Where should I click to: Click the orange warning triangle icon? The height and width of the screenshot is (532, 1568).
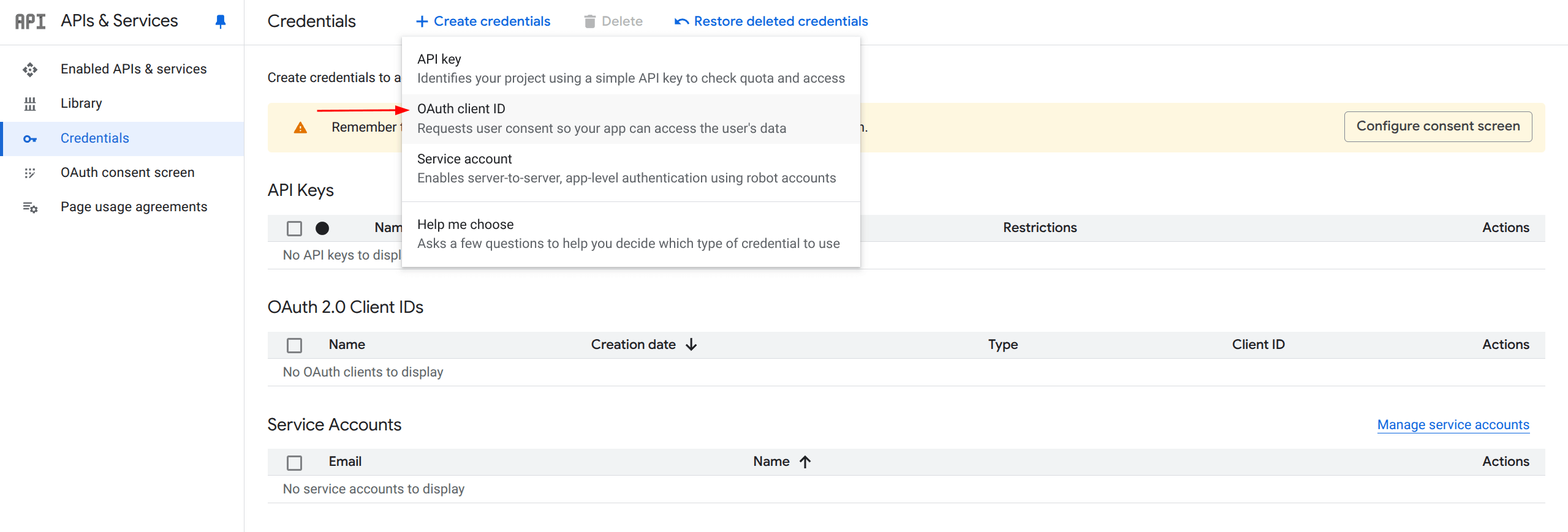[x=300, y=127]
